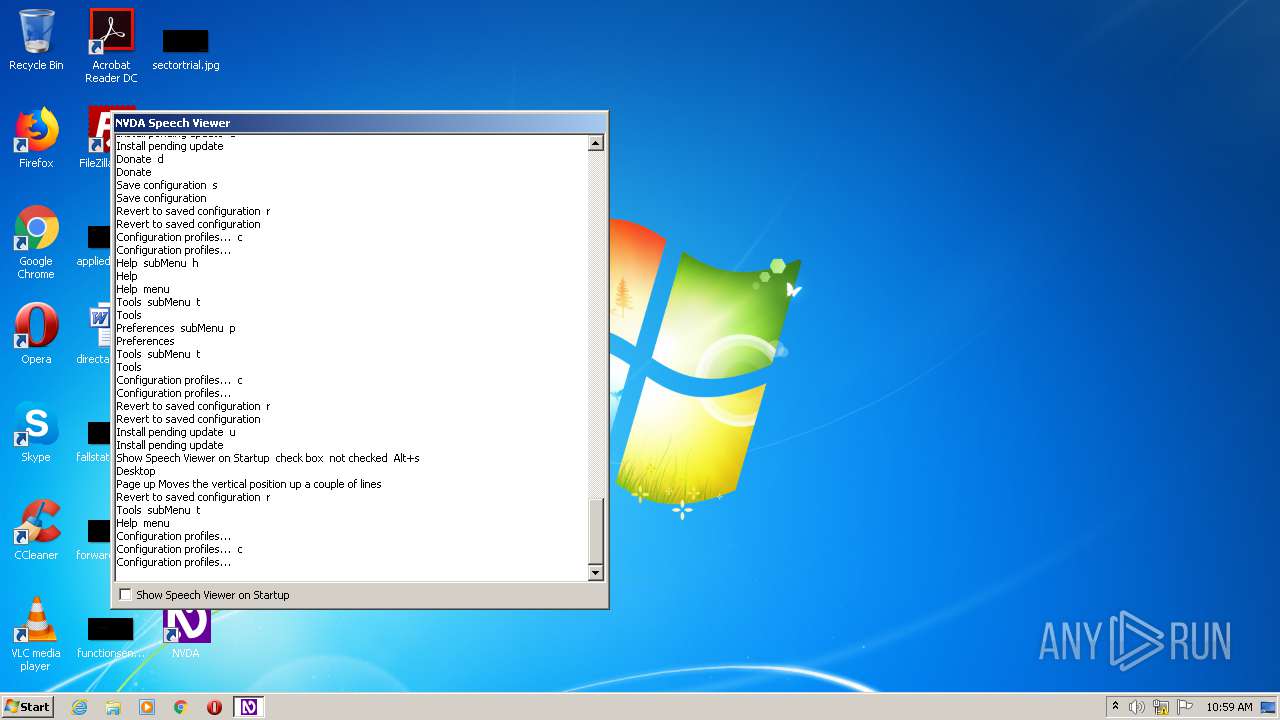The image size is (1280, 720).
Task: Click the 'Save configuration s' line
Action: [x=167, y=185]
